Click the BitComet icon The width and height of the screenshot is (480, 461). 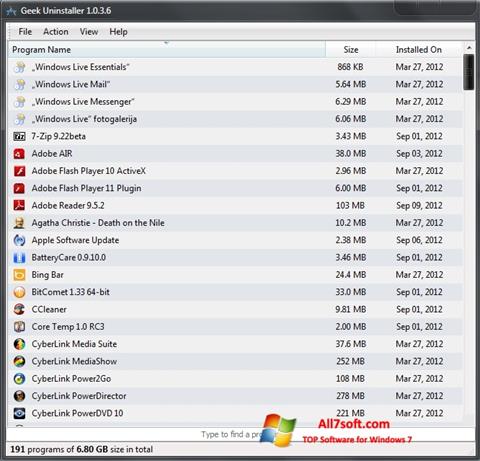tap(19, 292)
